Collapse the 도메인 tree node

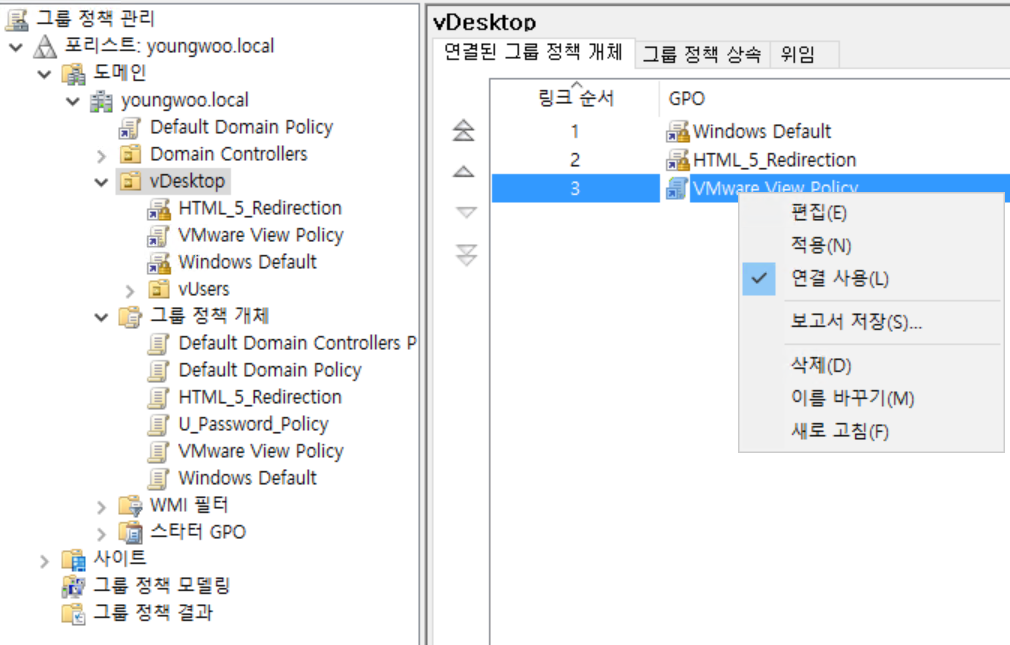[44, 73]
